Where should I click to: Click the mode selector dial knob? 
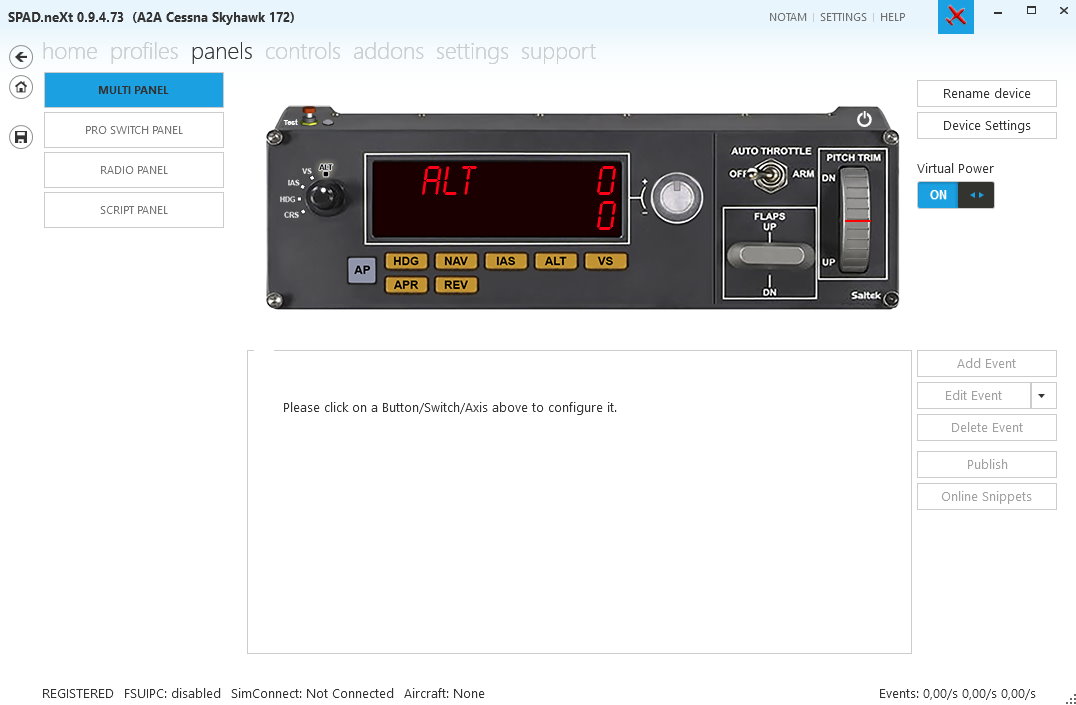(323, 198)
